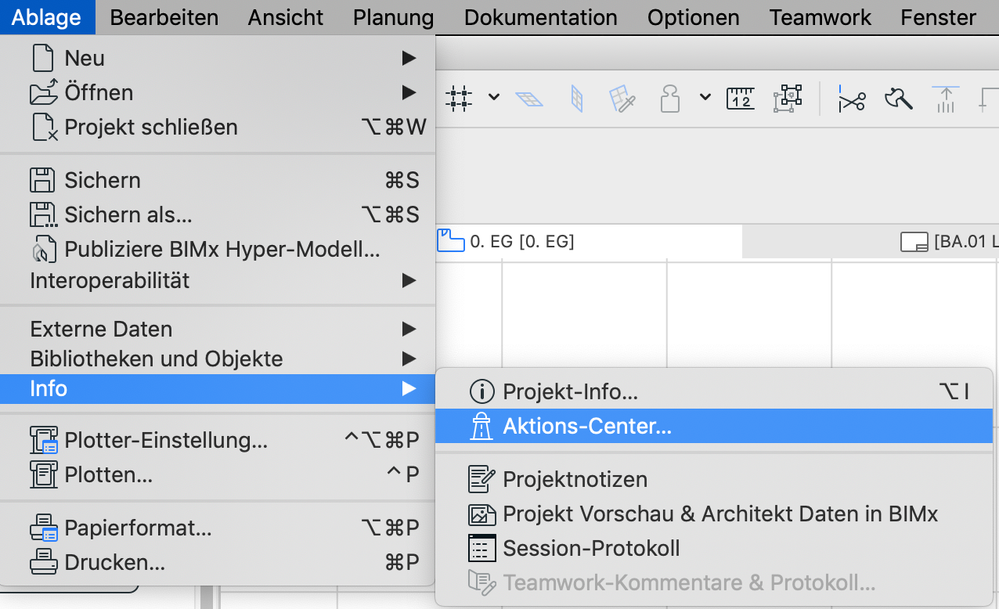The width and height of the screenshot is (999, 609).
Task: Select Publiziere BIMx Hyper-Modell entry
Action: (222, 249)
